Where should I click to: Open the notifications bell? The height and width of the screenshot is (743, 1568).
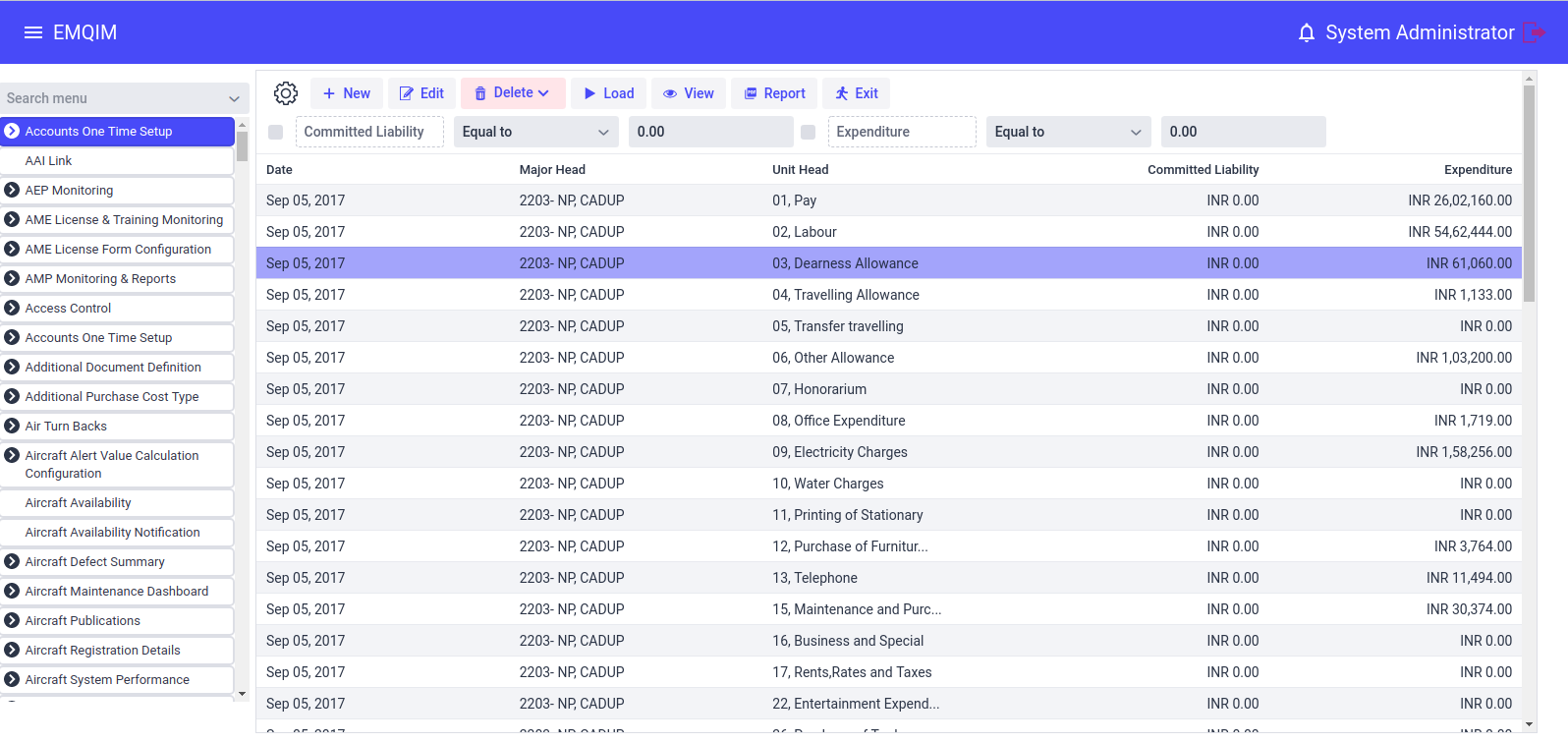[1306, 33]
